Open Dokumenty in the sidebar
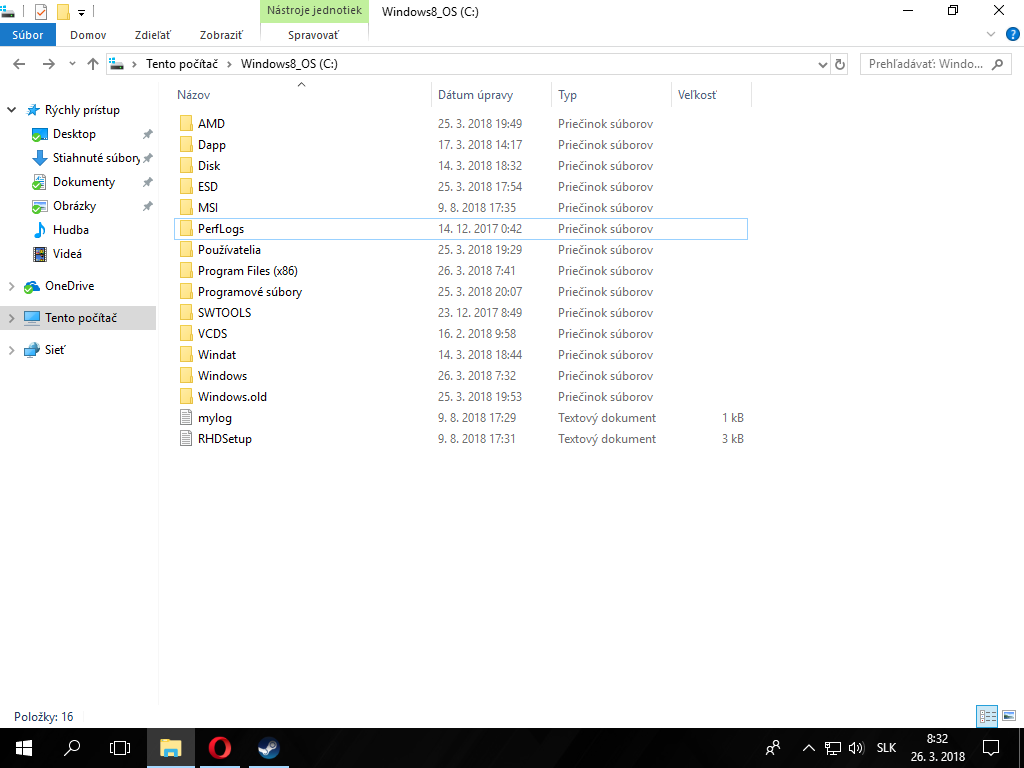 click(x=84, y=182)
